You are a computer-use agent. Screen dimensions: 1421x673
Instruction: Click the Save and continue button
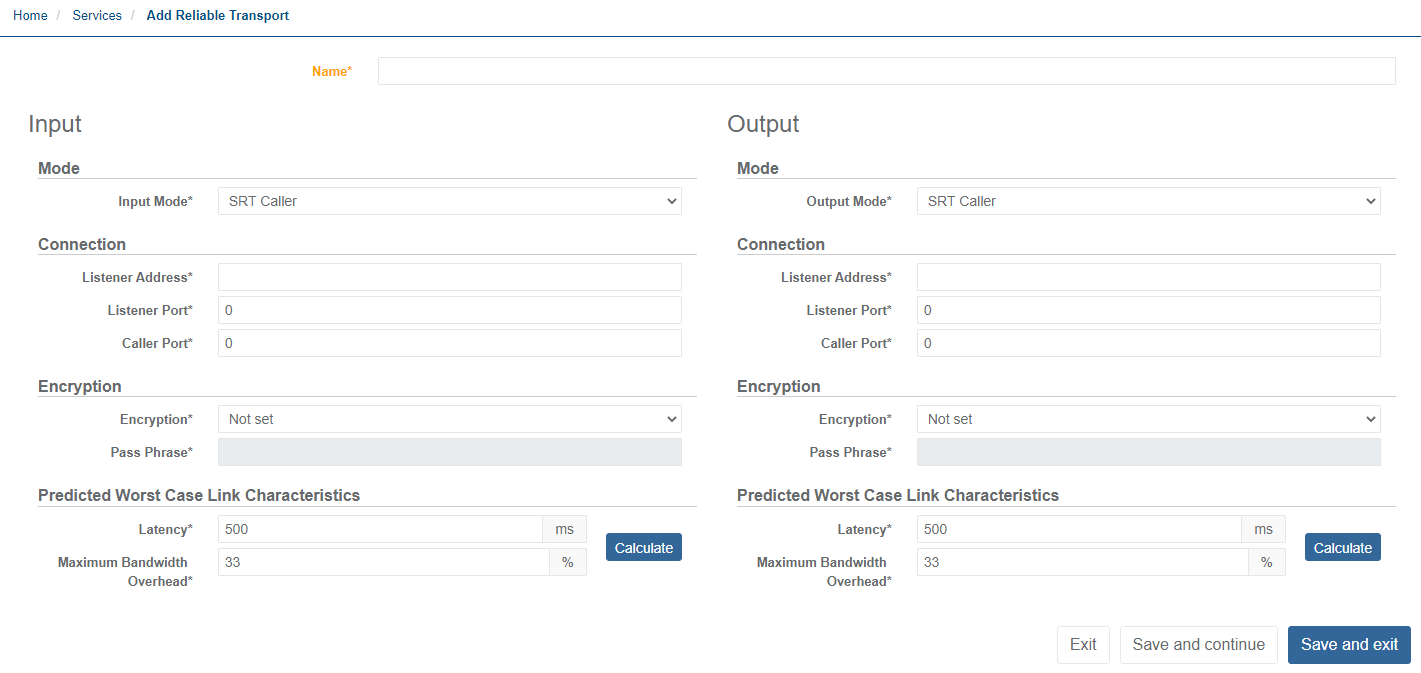(1198, 645)
